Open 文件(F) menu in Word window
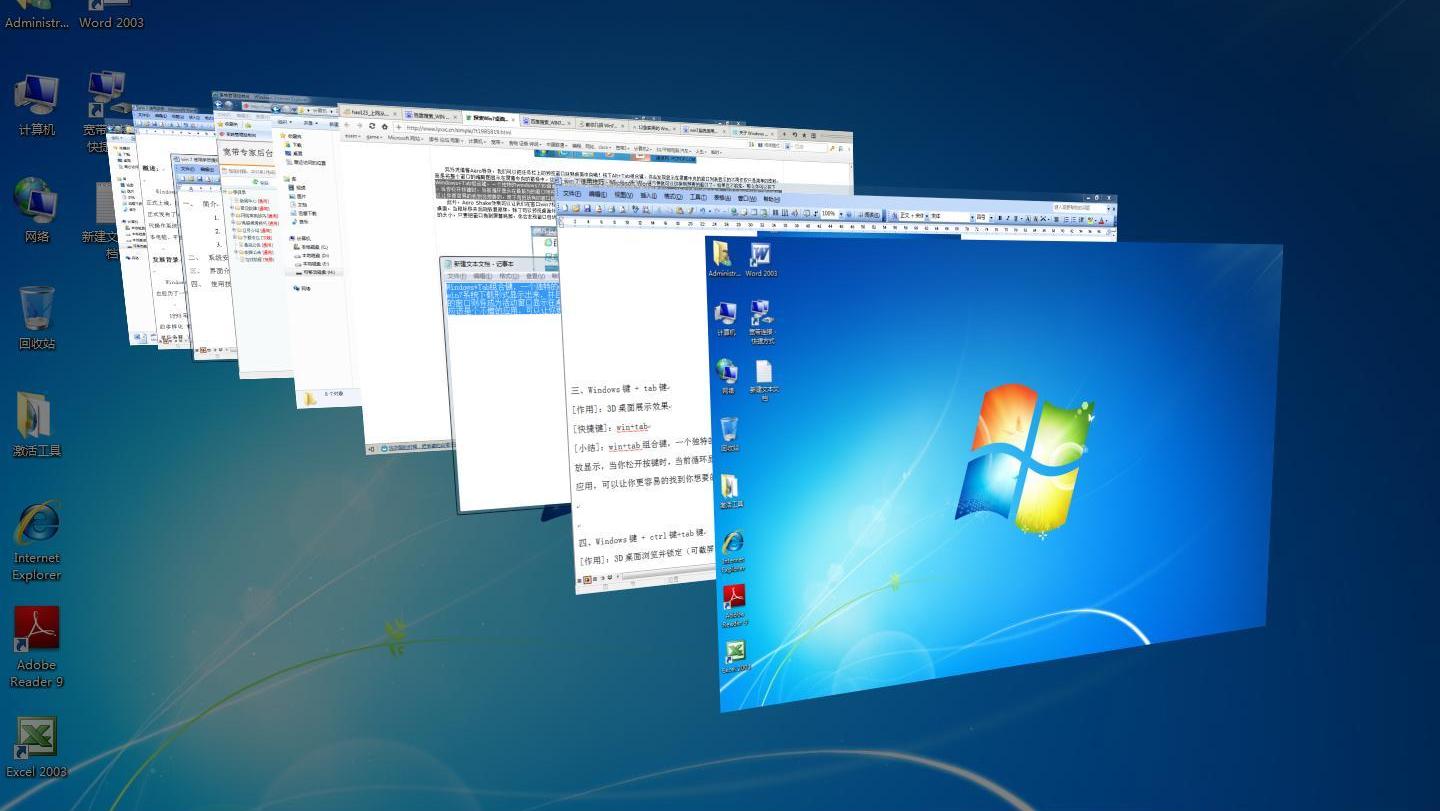The width and height of the screenshot is (1440, 811). (572, 194)
